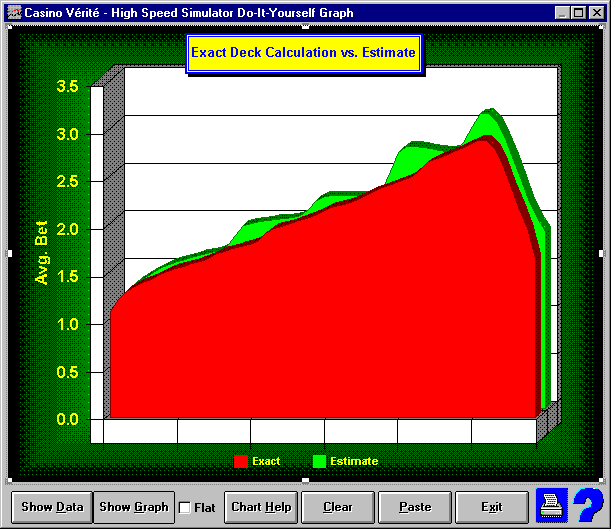Click the Paste button

coord(415,507)
